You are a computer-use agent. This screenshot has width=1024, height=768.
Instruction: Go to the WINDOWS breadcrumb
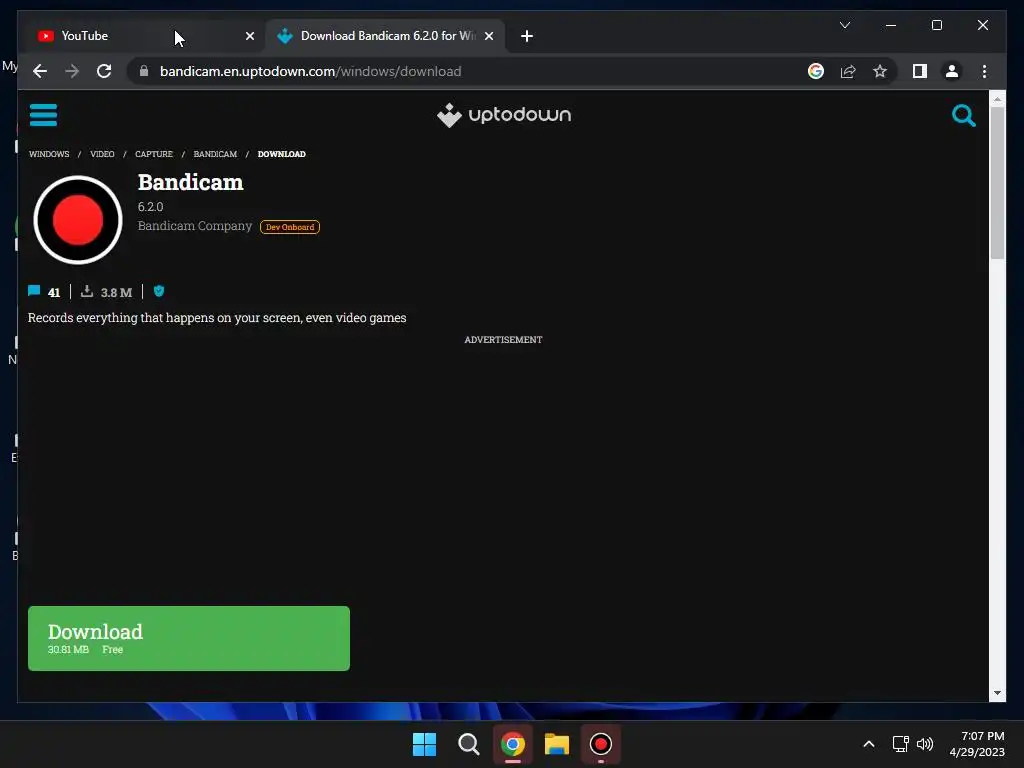tap(49, 154)
